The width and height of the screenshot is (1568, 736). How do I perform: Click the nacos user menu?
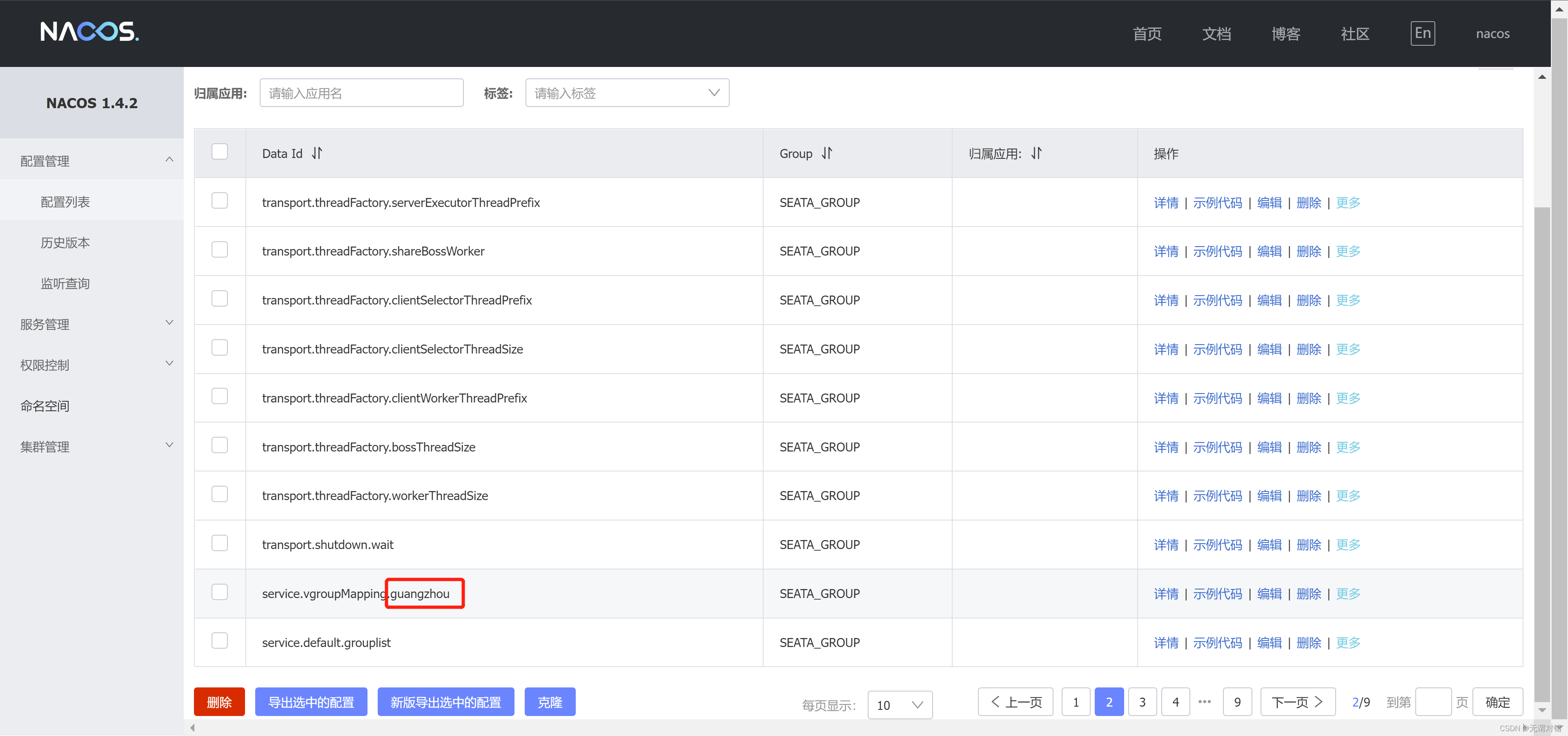(1492, 33)
